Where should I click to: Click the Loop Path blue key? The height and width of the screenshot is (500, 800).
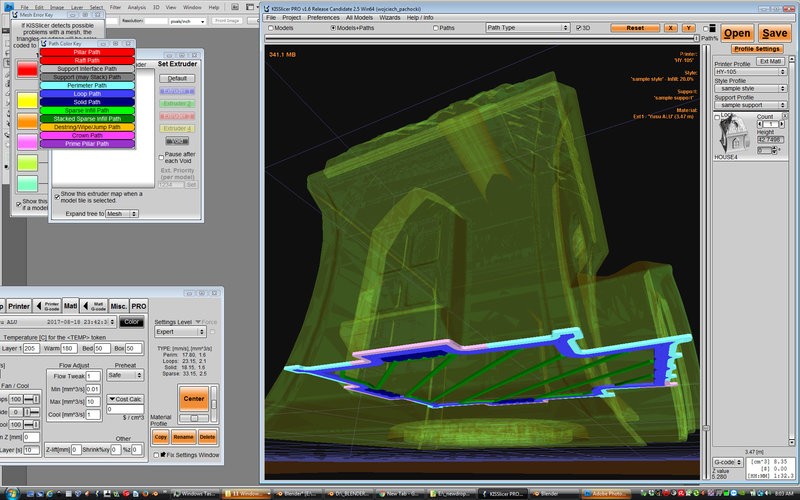point(87,94)
